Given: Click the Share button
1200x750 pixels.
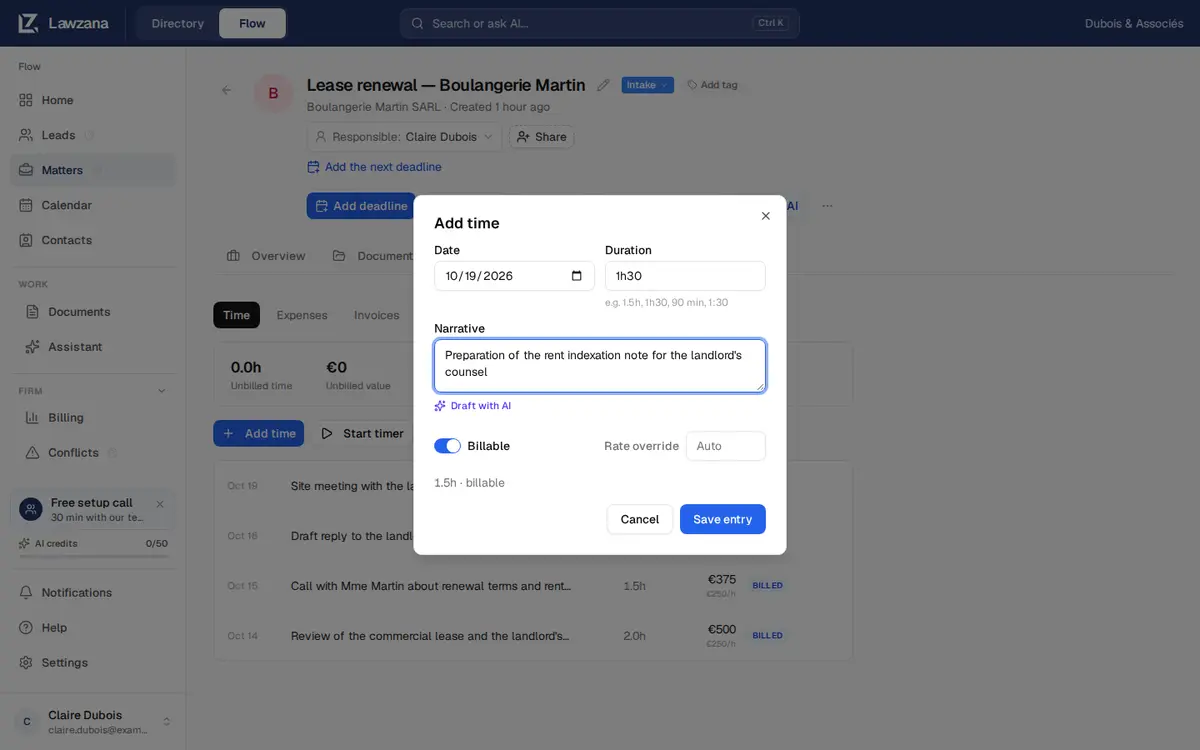Looking at the screenshot, I should 541,137.
